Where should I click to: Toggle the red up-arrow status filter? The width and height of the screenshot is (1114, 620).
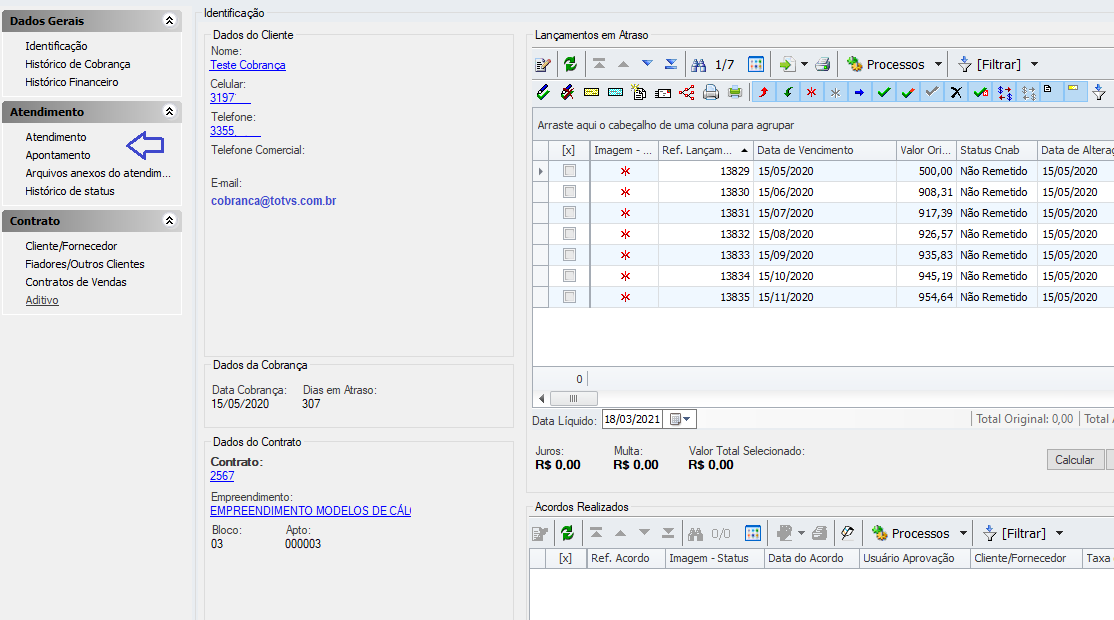coord(764,92)
